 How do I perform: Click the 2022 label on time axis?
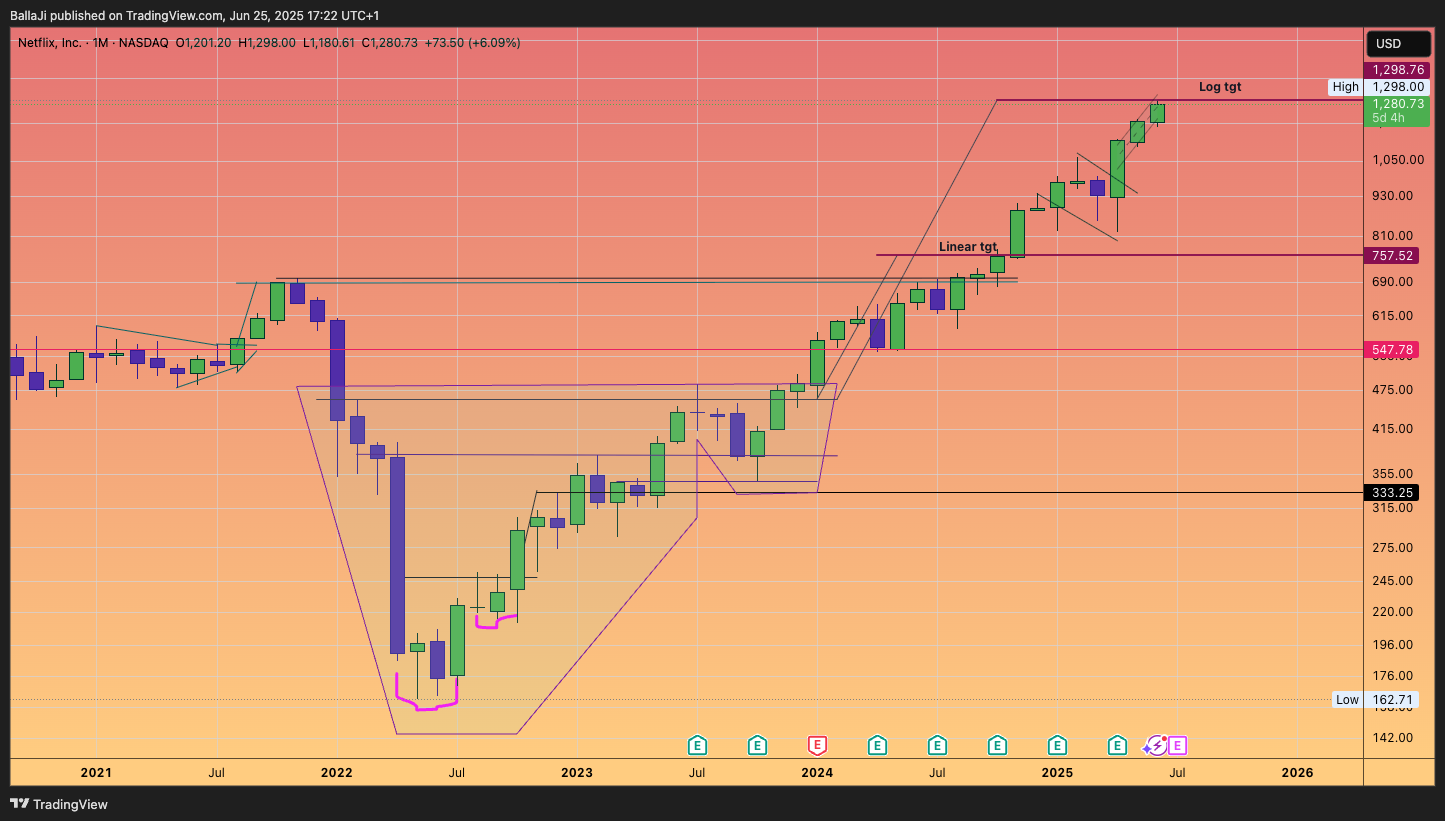[x=336, y=773]
